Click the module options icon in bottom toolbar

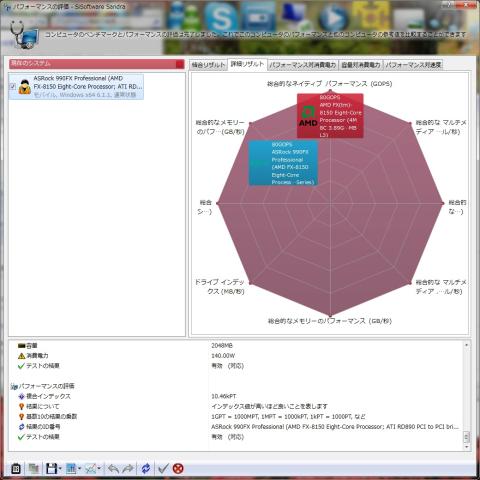pyautogui.click(x=16, y=469)
